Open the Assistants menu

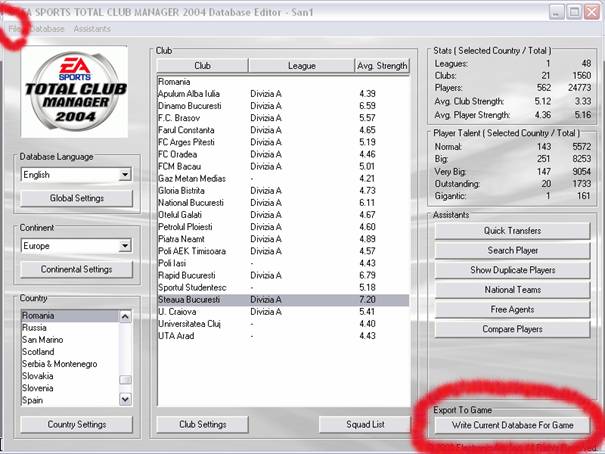pyautogui.click(x=92, y=29)
